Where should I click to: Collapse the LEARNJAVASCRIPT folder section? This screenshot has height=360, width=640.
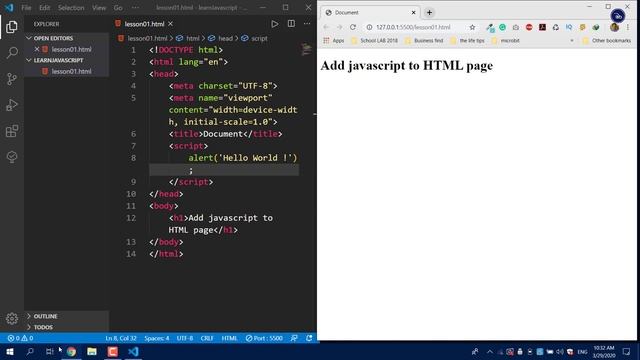click(x=67, y=60)
